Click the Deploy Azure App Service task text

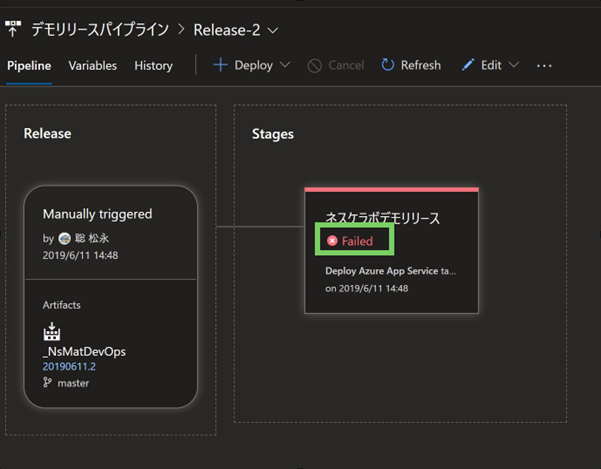[391, 271]
